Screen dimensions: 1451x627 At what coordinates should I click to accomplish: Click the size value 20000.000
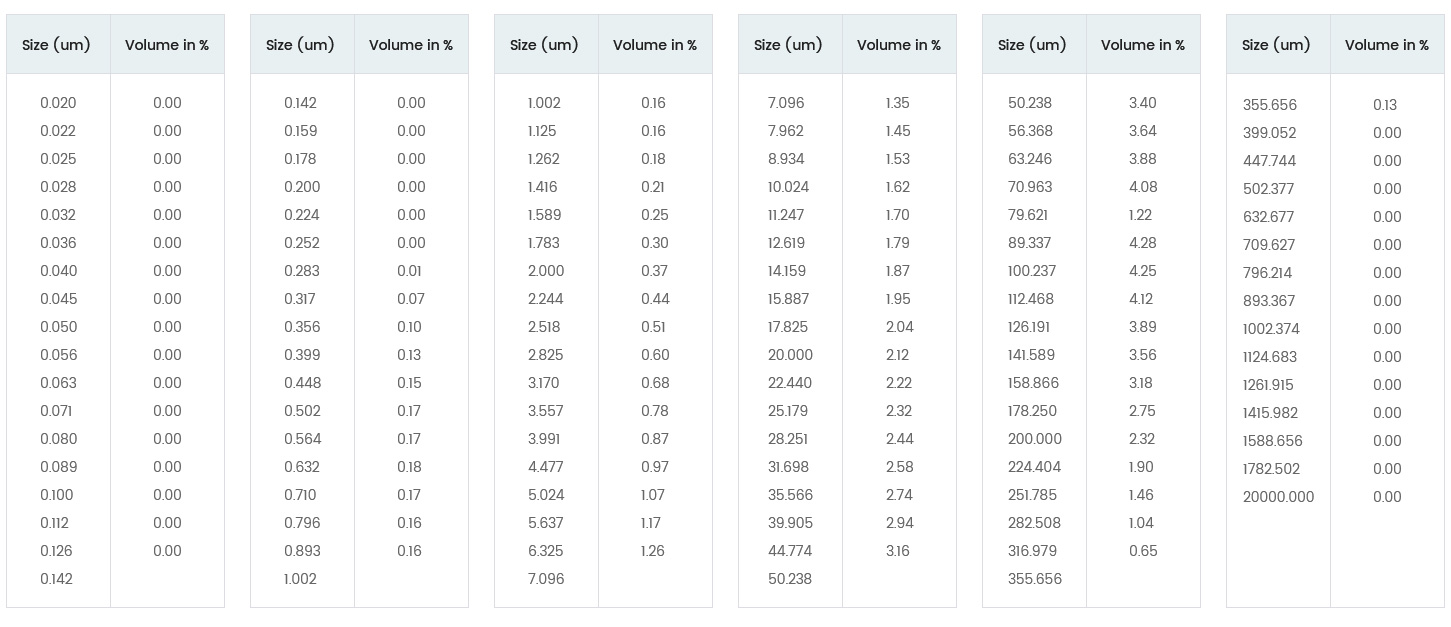coord(1278,497)
